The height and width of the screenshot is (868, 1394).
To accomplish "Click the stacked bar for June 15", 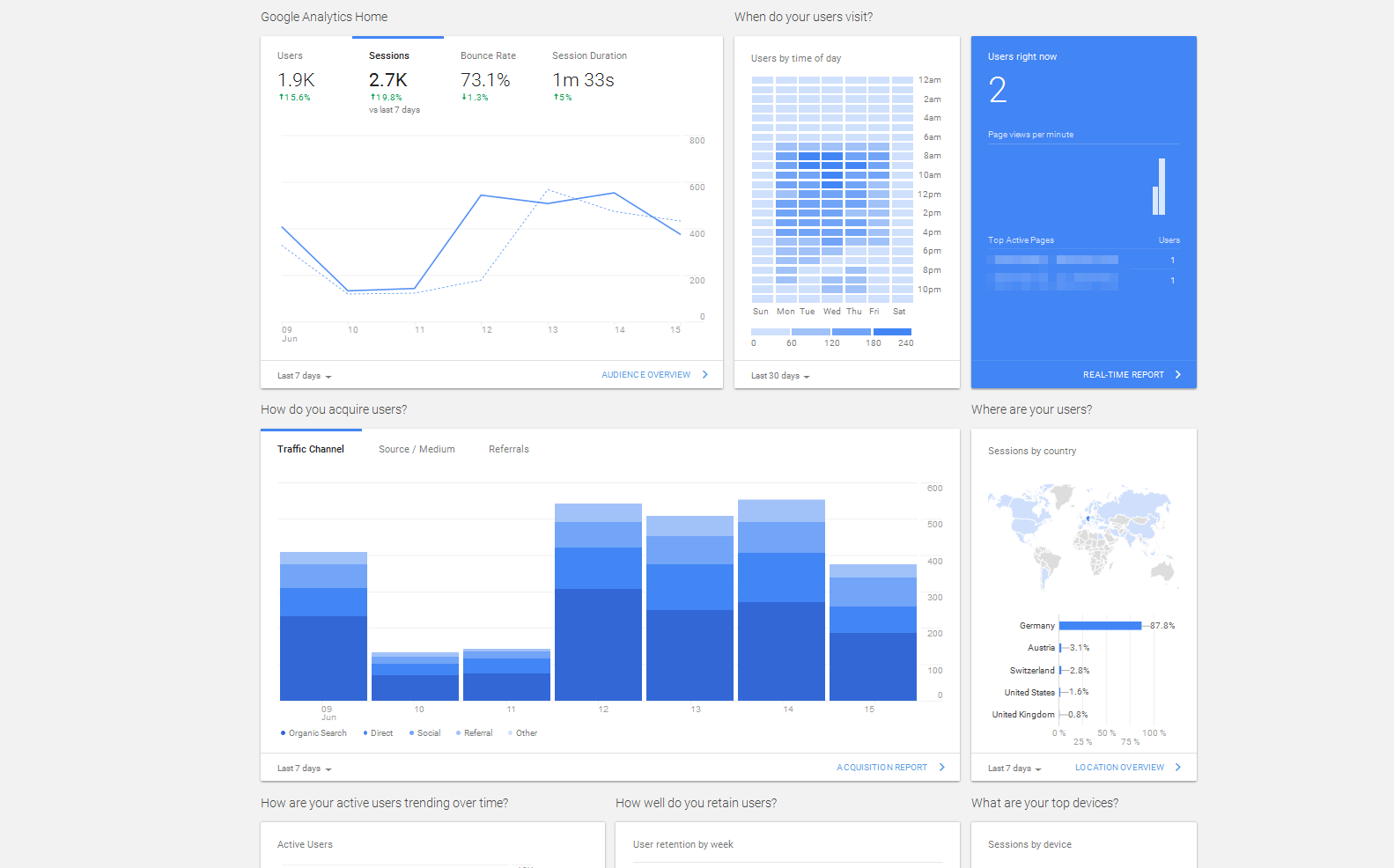I will click(x=873, y=633).
